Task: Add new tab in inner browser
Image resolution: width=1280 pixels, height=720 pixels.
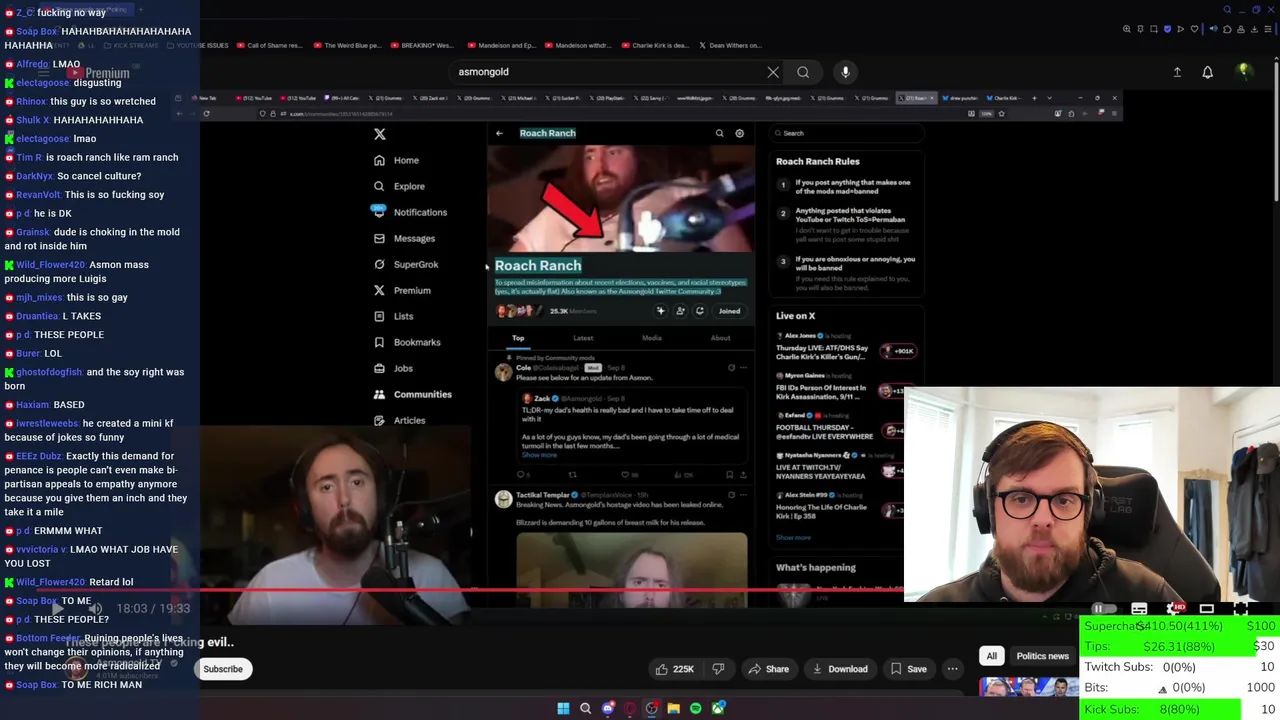Action: pos(1034,98)
